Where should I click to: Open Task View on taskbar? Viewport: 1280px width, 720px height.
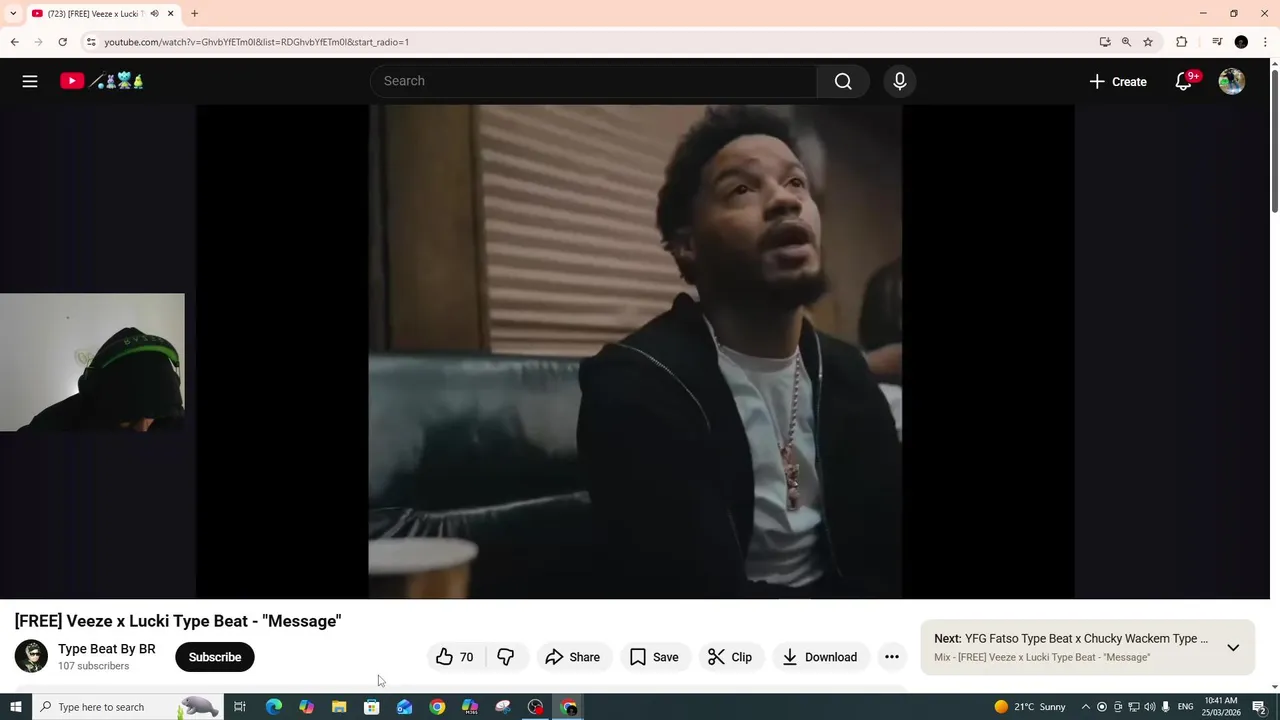pyautogui.click(x=240, y=707)
